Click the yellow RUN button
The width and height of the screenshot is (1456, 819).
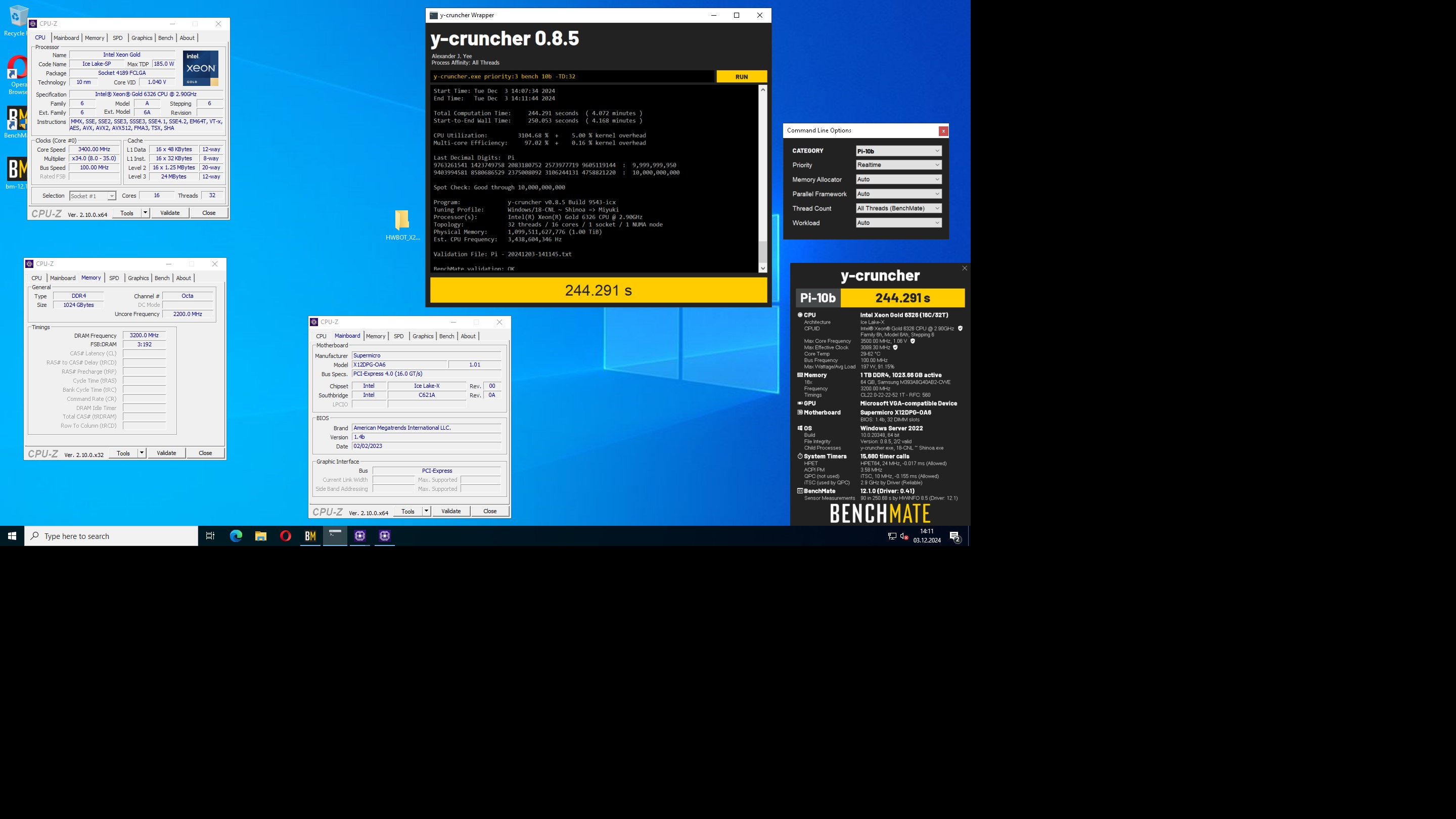click(742, 77)
